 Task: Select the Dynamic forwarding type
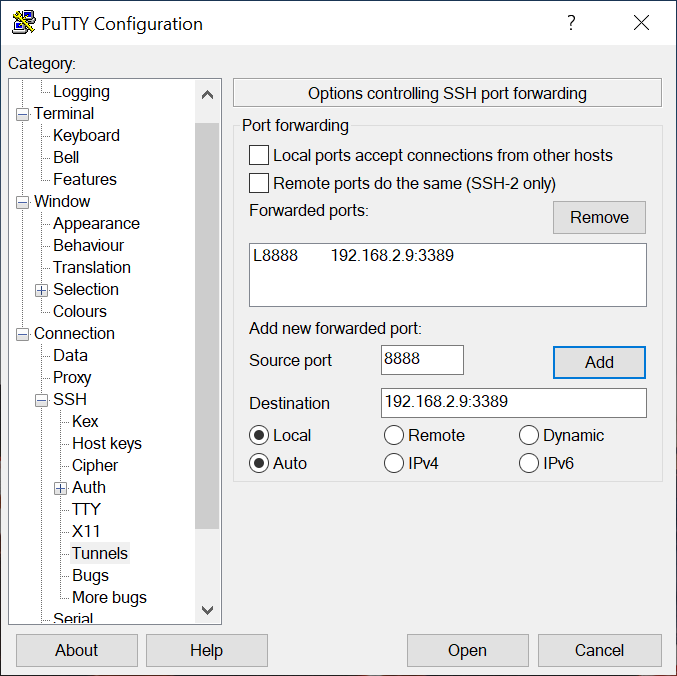click(x=529, y=435)
